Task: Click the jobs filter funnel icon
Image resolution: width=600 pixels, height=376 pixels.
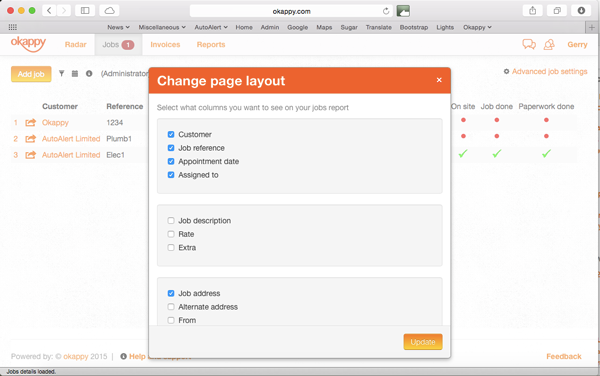Action: tap(61, 73)
